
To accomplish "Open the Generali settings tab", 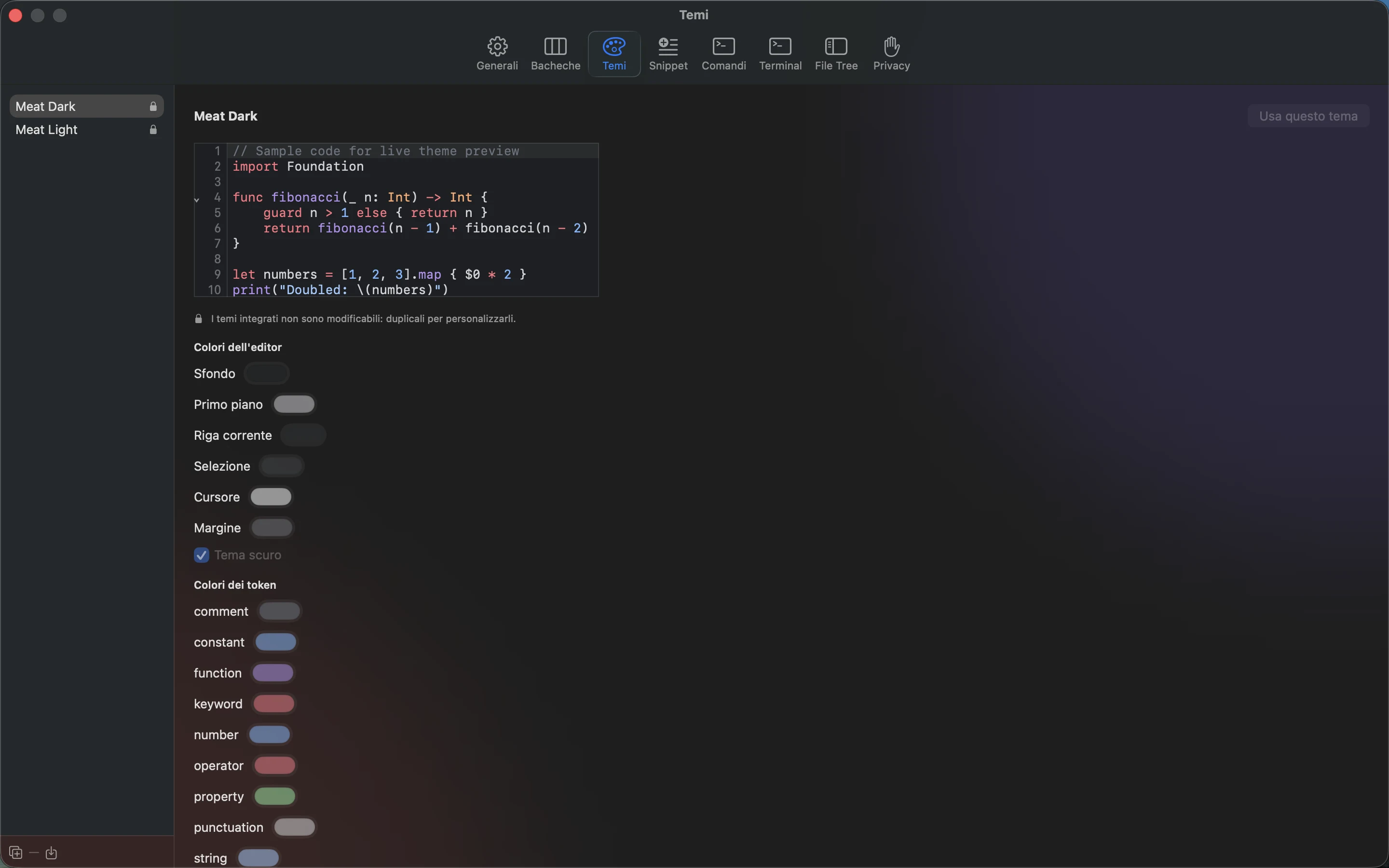I will click(x=497, y=54).
